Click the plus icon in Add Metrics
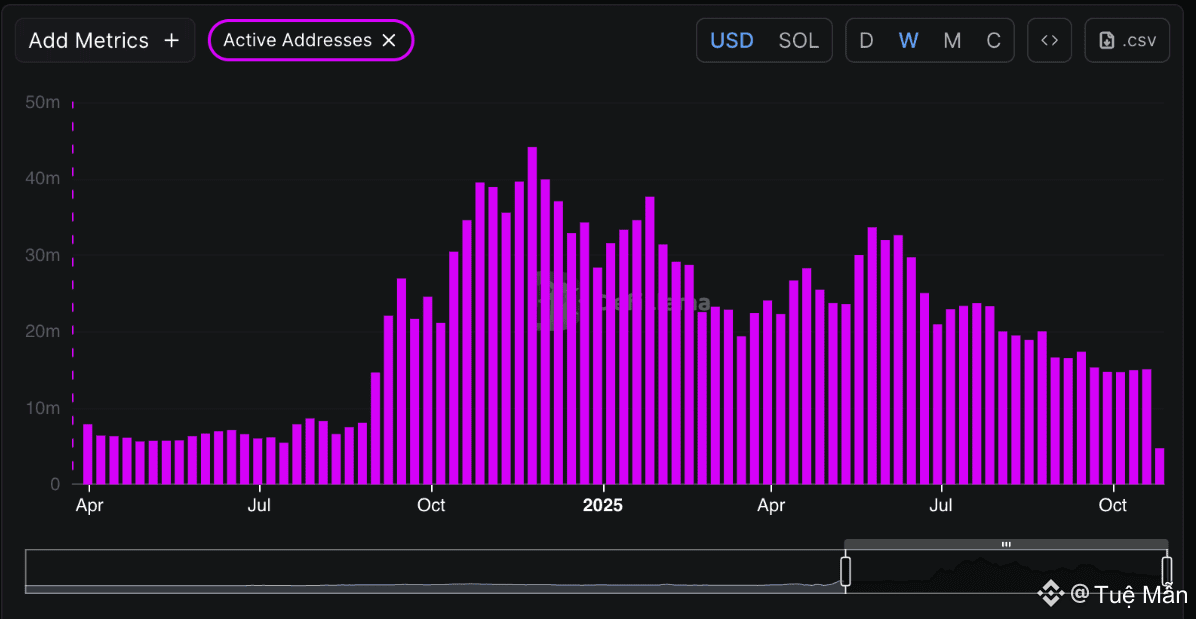1196x619 pixels. 171,41
